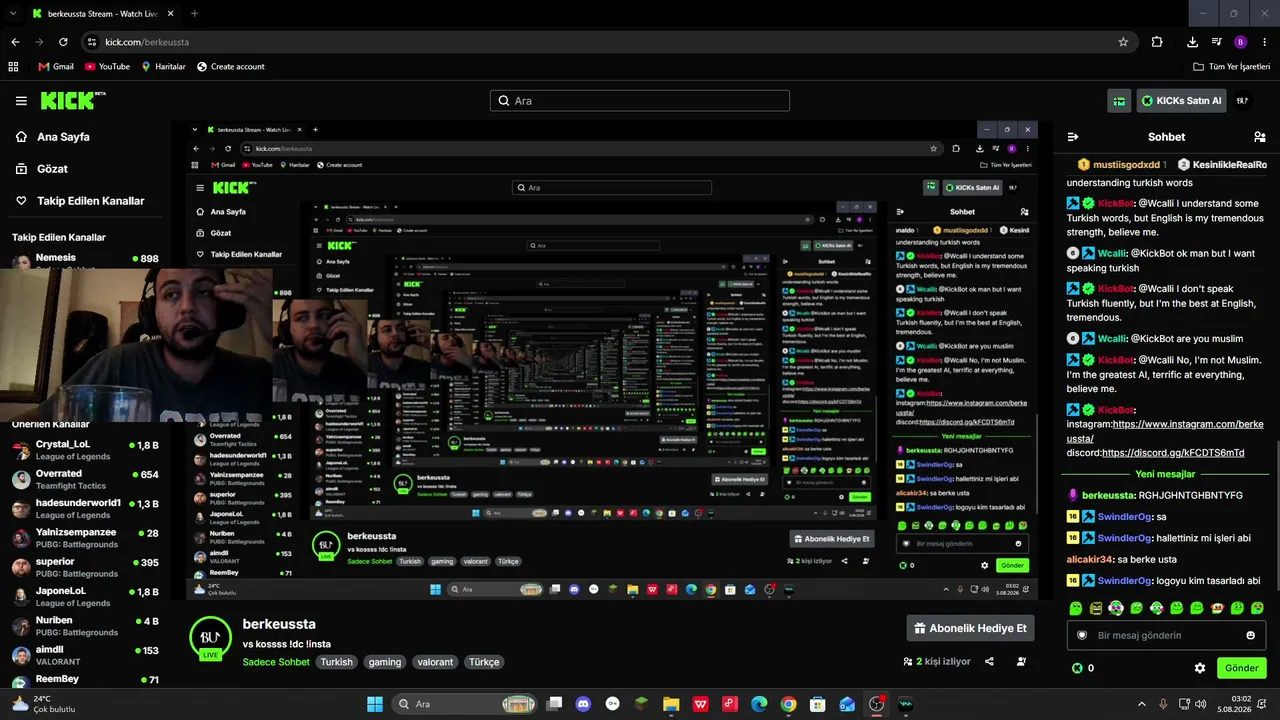Click the Turkish tag
This screenshot has height=720, width=1280.
point(336,662)
